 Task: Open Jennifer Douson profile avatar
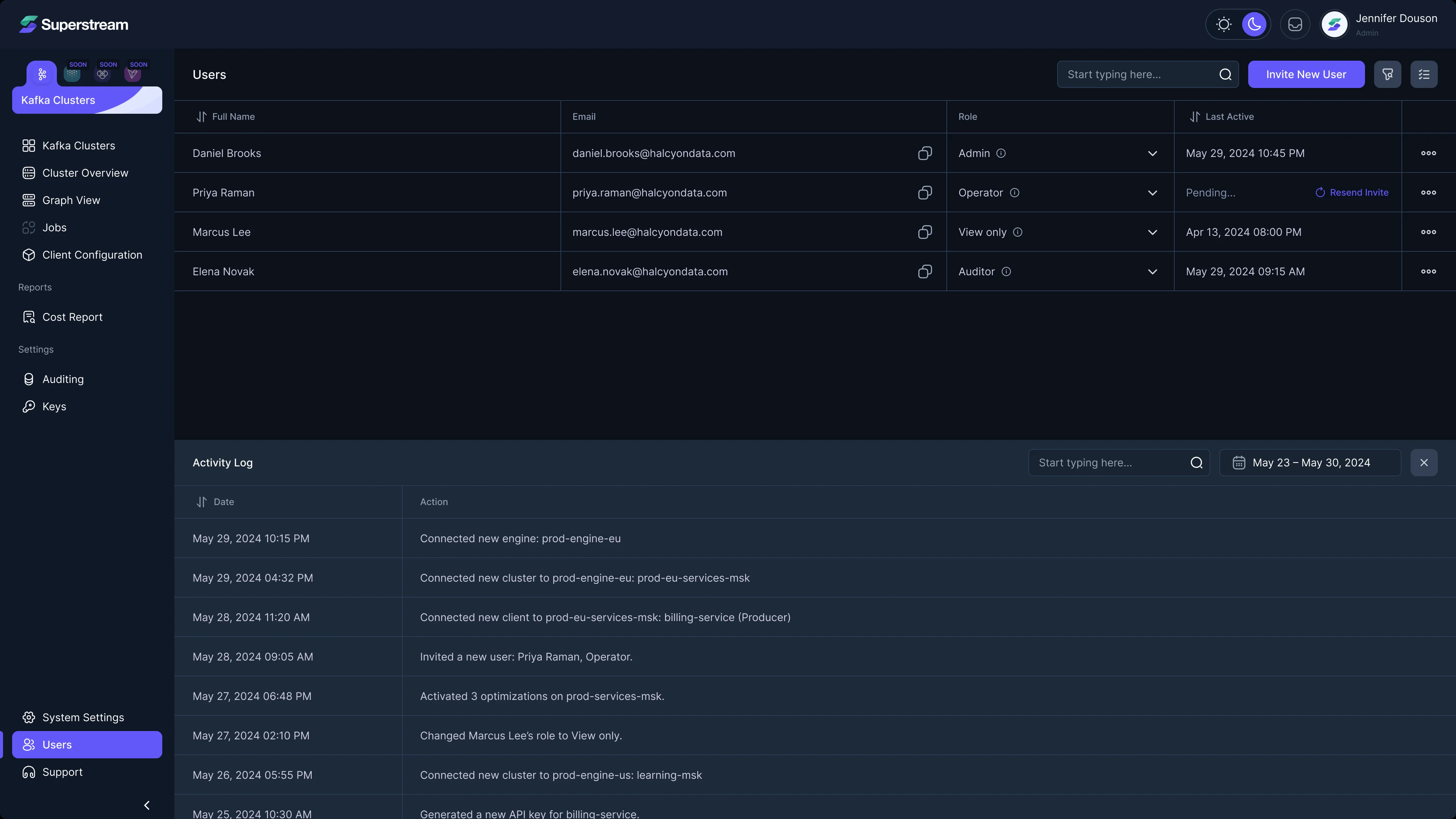pyautogui.click(x=1335, y=24)
